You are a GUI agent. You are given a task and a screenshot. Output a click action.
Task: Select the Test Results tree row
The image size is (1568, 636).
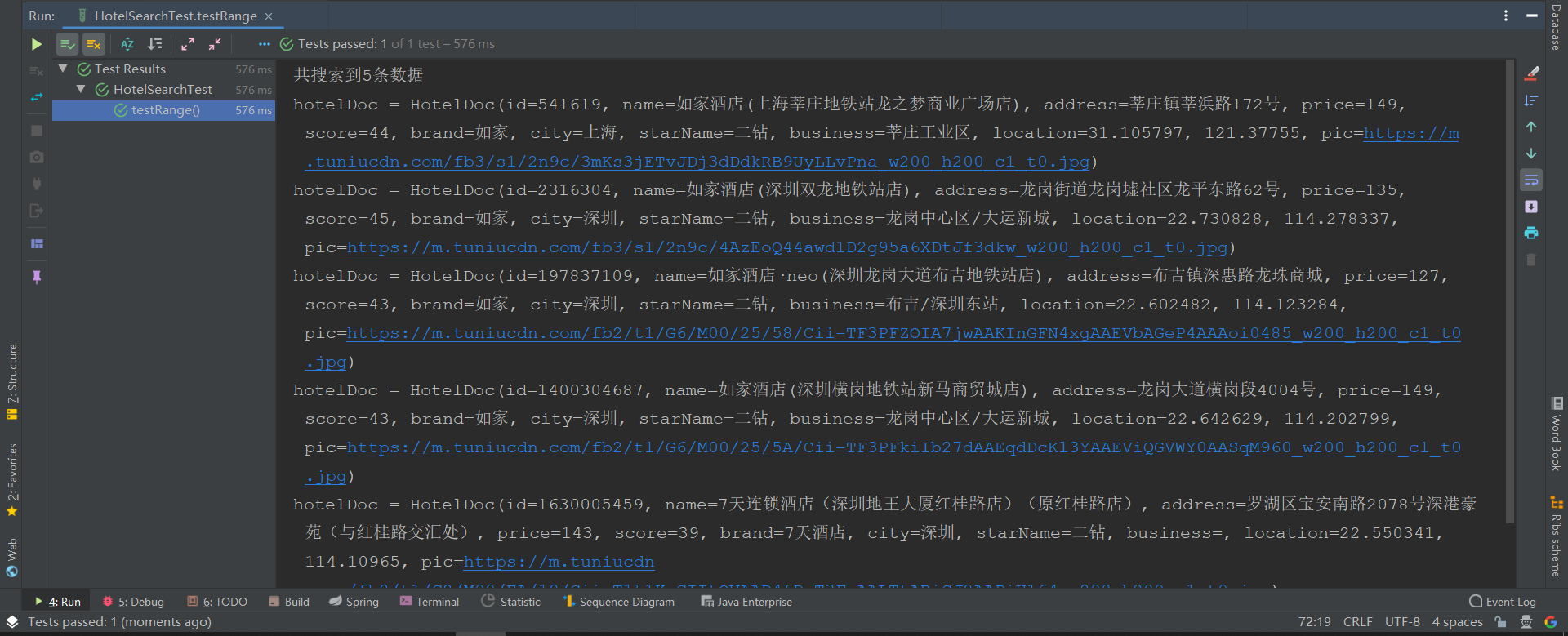coord(163,69)
